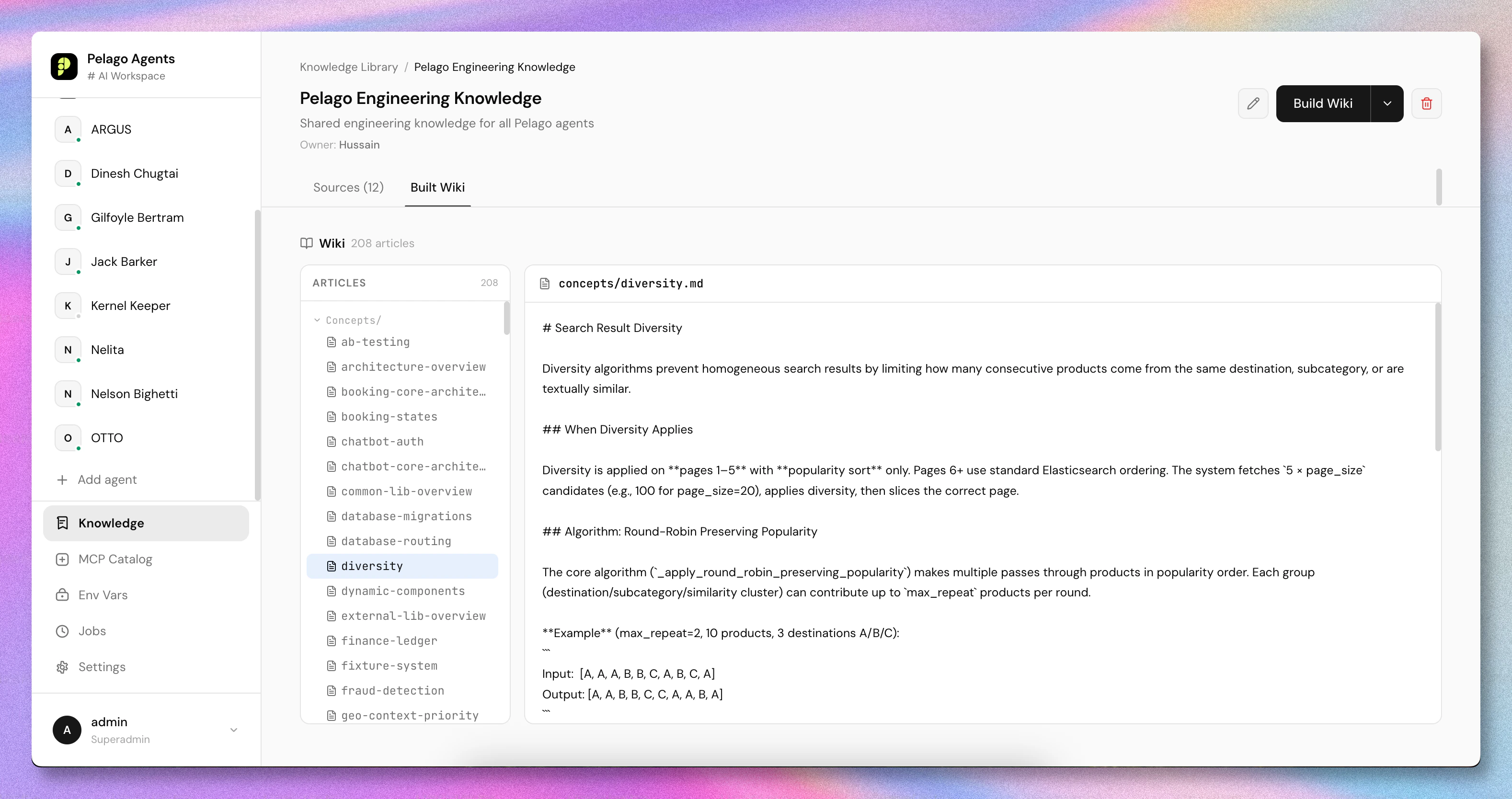Click the ARTICLES panel header
The height and width of the screenshot is (799, 1512).
pyautogui.click(x=405, y=283)
